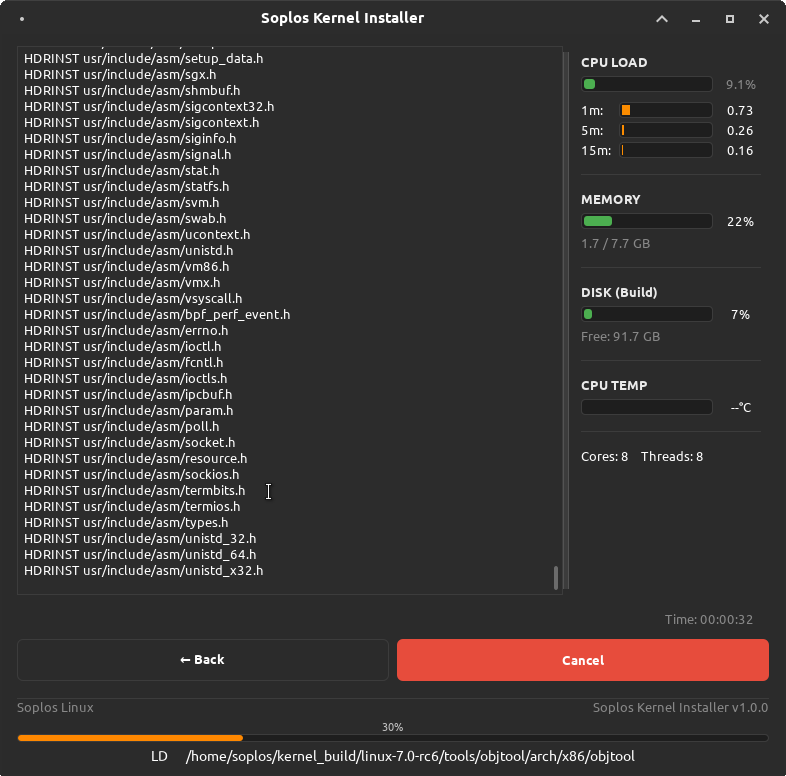Select log line usr/include/asm/swab.h

click(125, 219)
